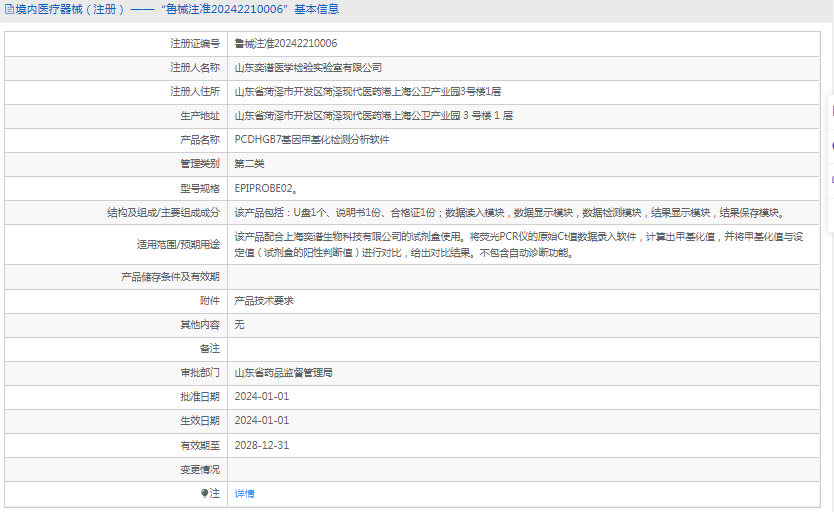Viewport: 834px width, 512px height.
Task: Select the page title 境内医疗器械（注册）基本信息
Action: (x=177, y=10)
